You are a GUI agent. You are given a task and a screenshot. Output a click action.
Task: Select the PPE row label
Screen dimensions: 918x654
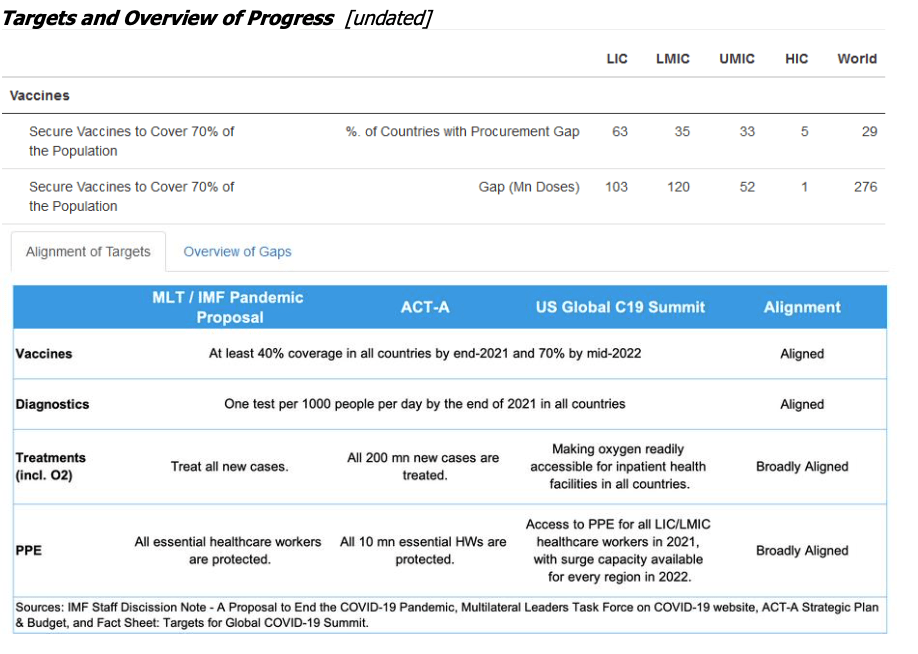click(x=30, y=550)
